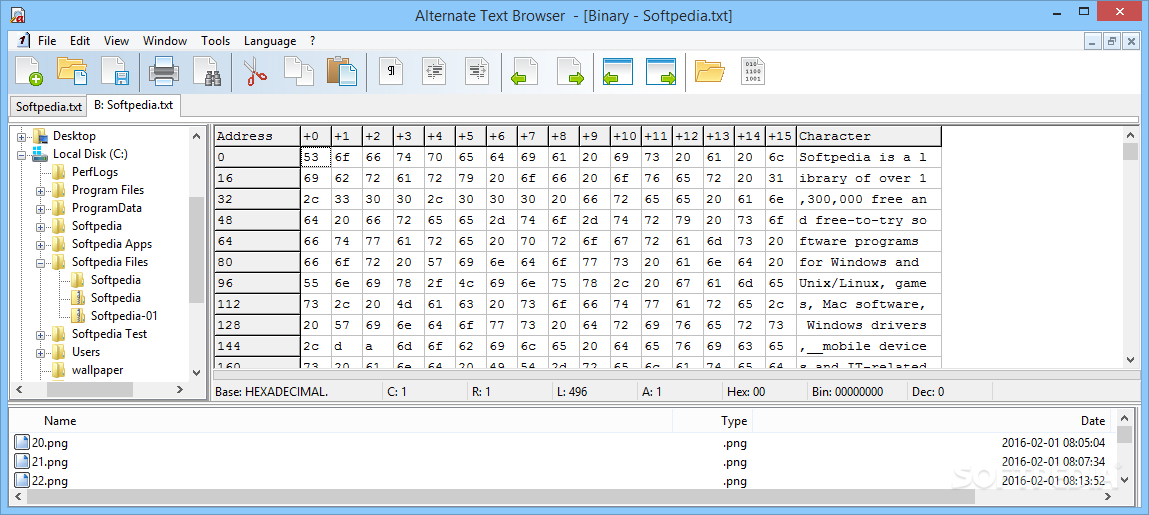Expand the Users folder node

(x=40, y=352)
